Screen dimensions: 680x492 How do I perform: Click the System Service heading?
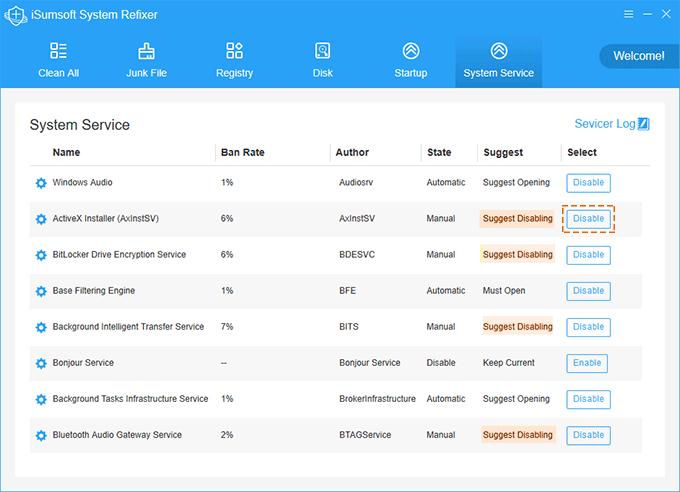coord(79,125)
